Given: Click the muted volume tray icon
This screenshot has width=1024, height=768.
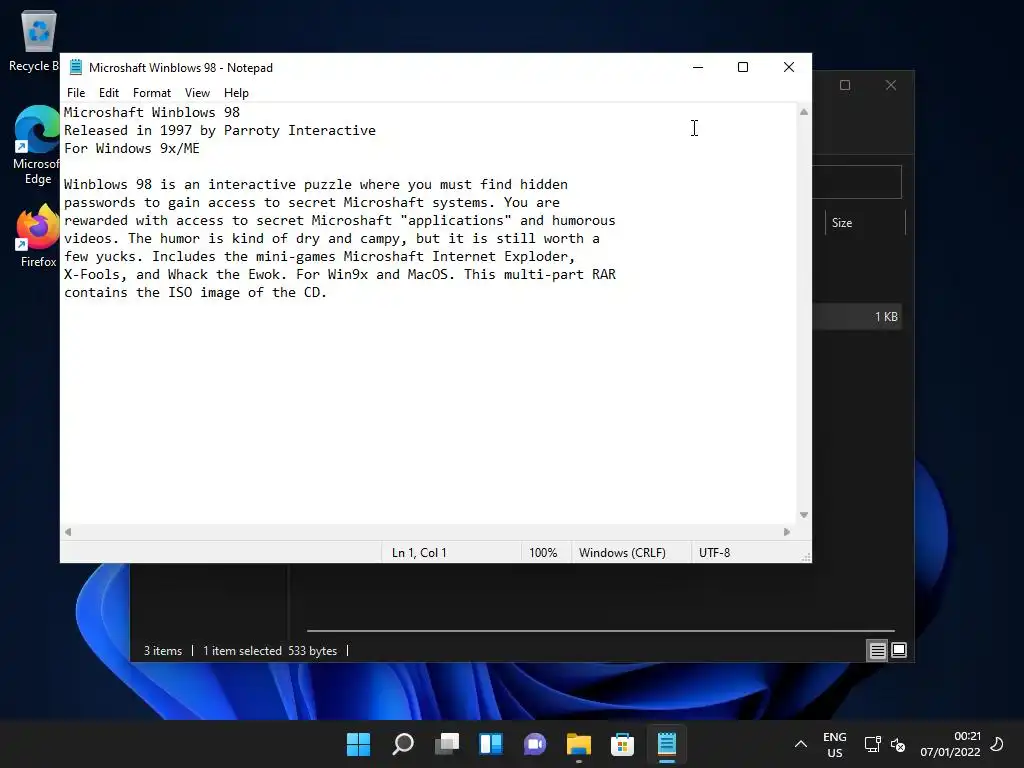Looking at the screenshot, I should (898, 744).
